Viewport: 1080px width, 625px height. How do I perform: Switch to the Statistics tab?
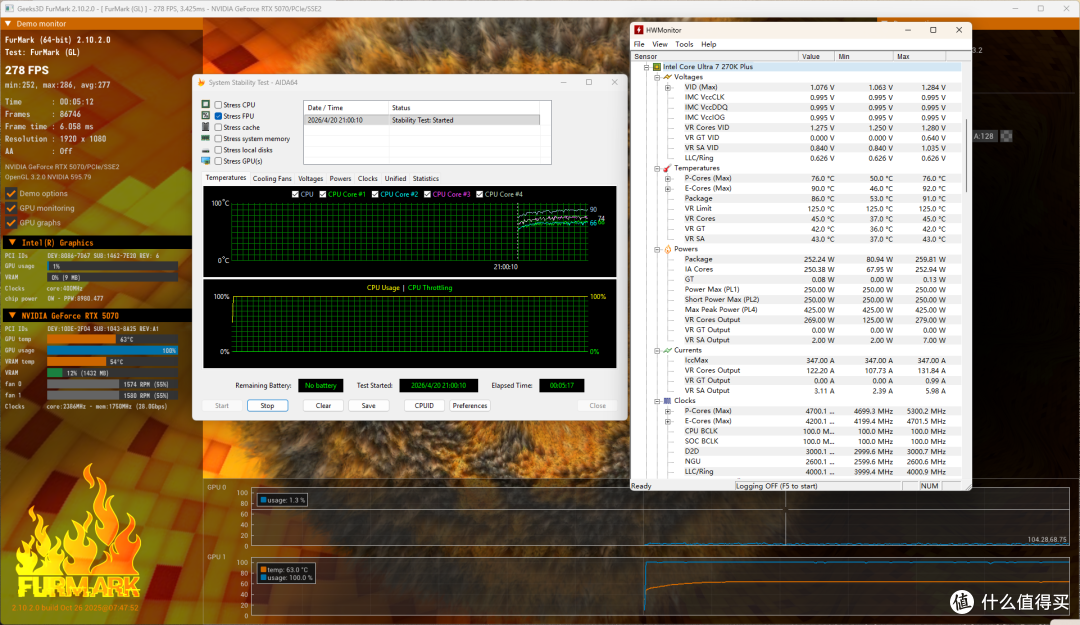coord(426,178)
